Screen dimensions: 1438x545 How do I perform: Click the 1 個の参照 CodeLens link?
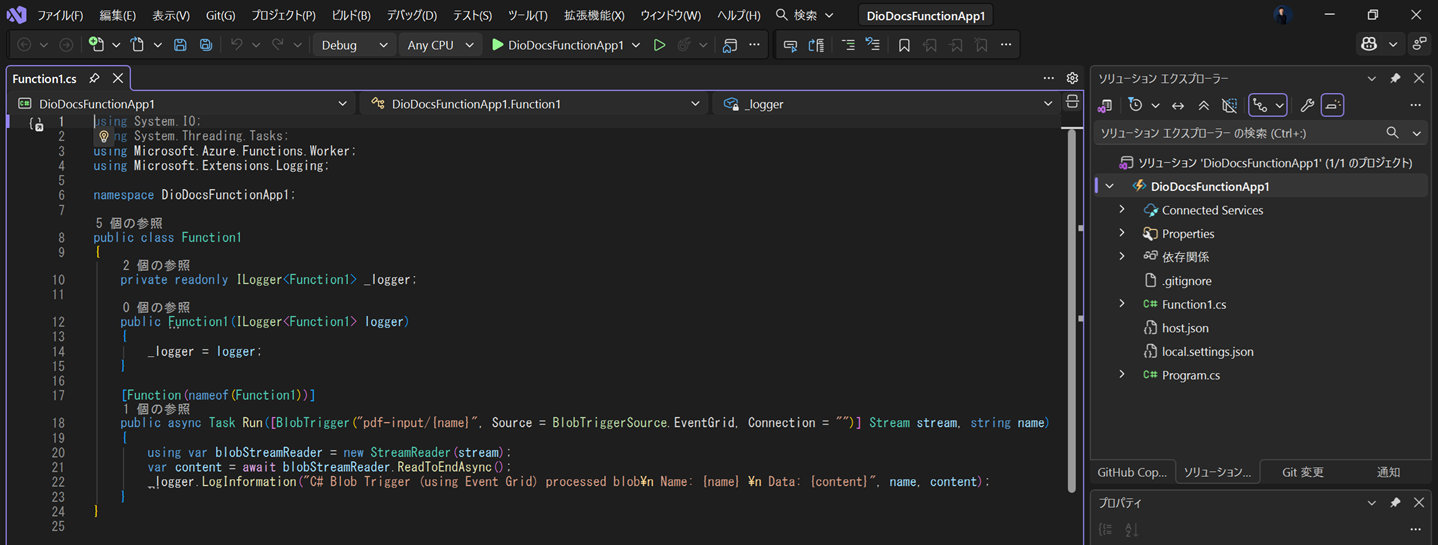[156, 409]
